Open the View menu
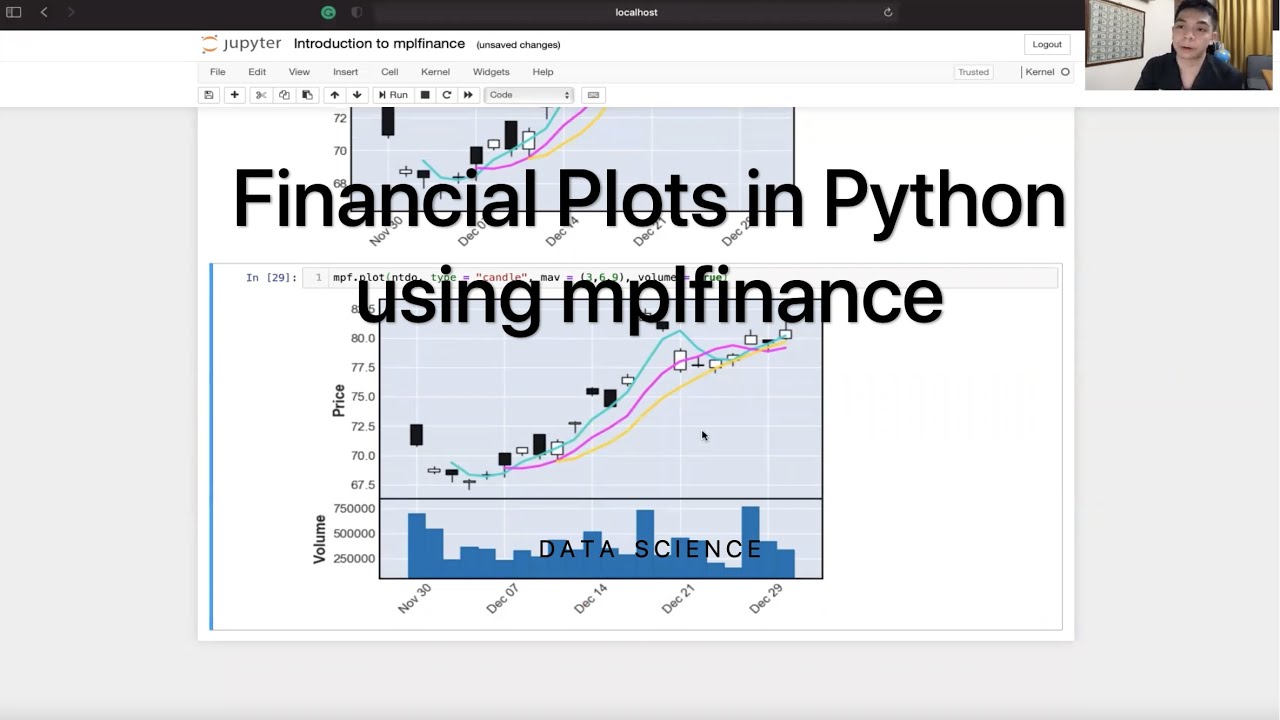This screenshot has height=720, width=1280. pyautogui.click(x=299, y=72)
